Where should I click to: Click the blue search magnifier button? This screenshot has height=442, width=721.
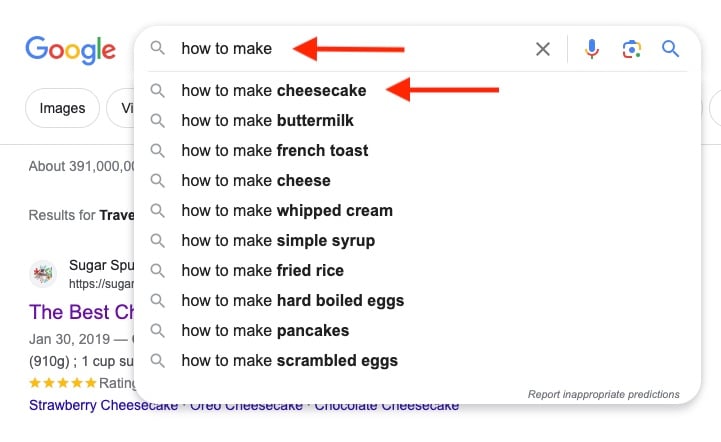pyautogui.click(x=671, y=49)
